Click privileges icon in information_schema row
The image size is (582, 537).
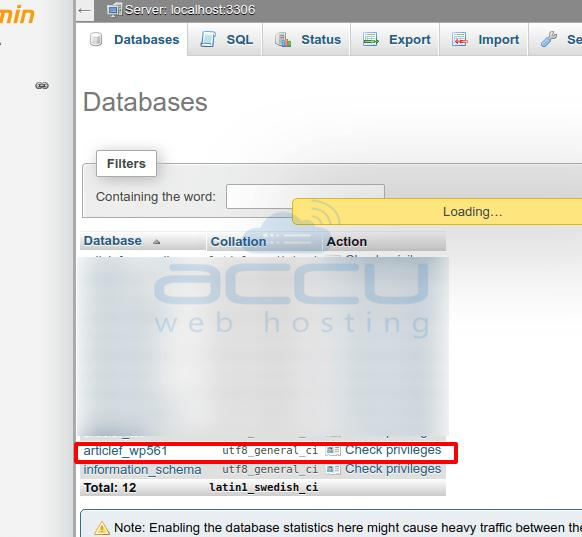(333, 469)
